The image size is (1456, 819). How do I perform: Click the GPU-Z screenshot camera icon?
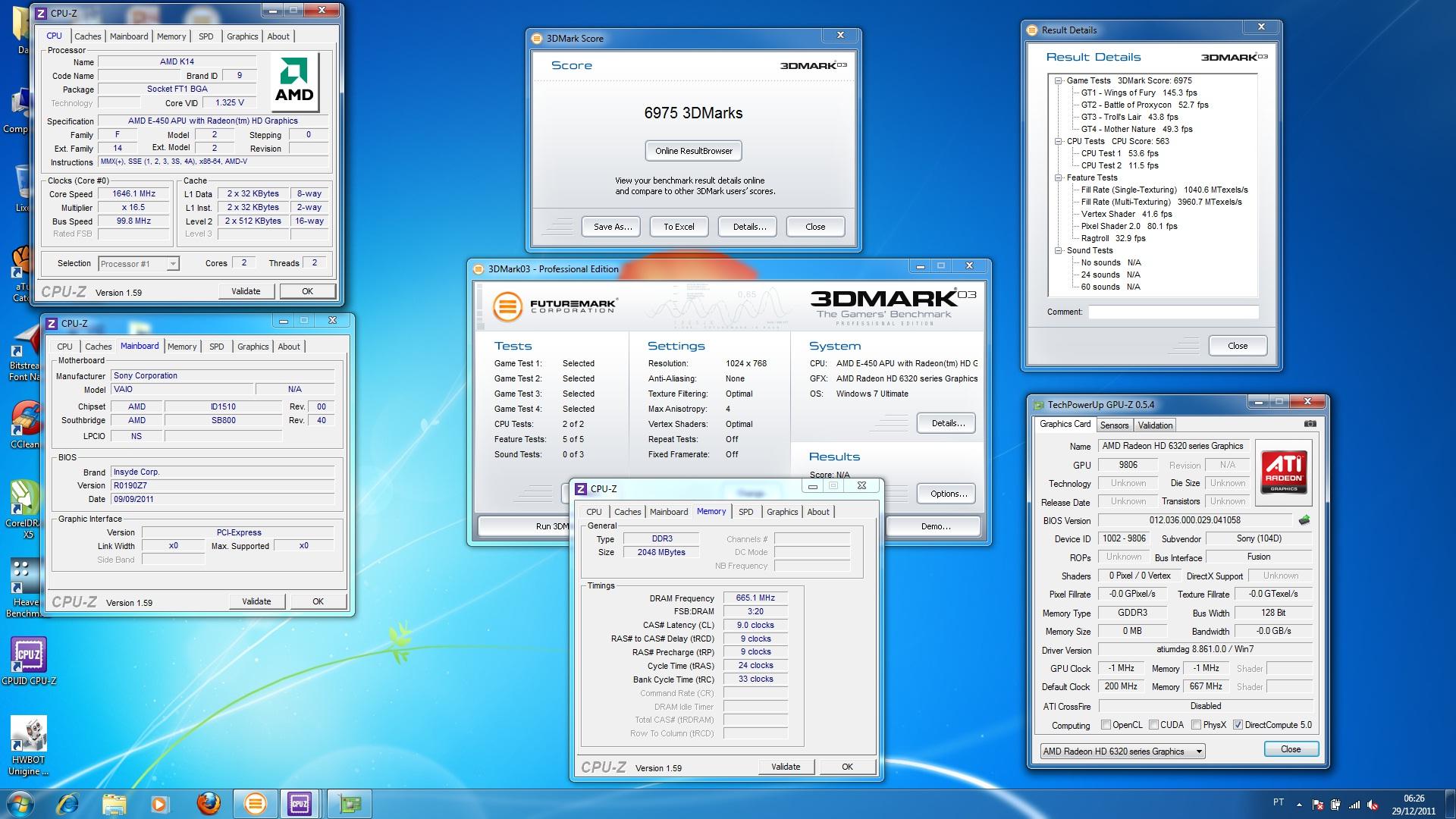[1310, 424]
